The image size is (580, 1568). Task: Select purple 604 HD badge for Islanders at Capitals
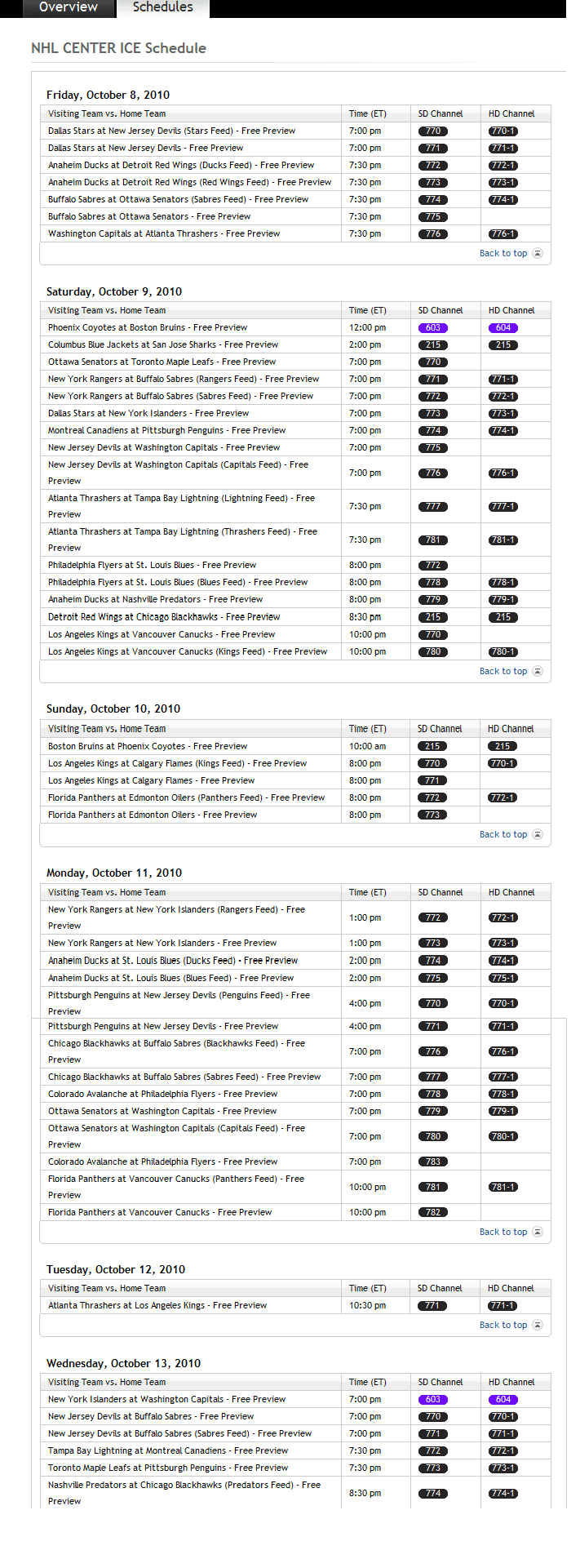(x=503, y=1399)
